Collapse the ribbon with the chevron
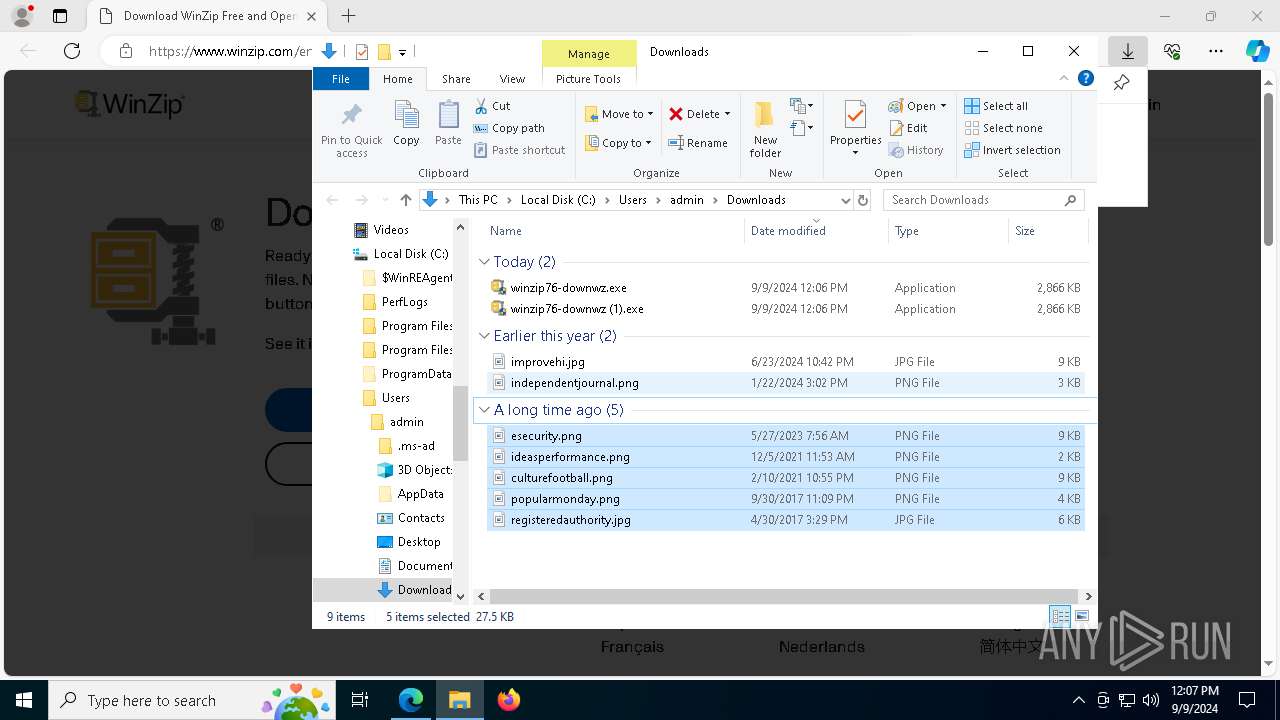The image size is (1280, 720). (1064, 78)
